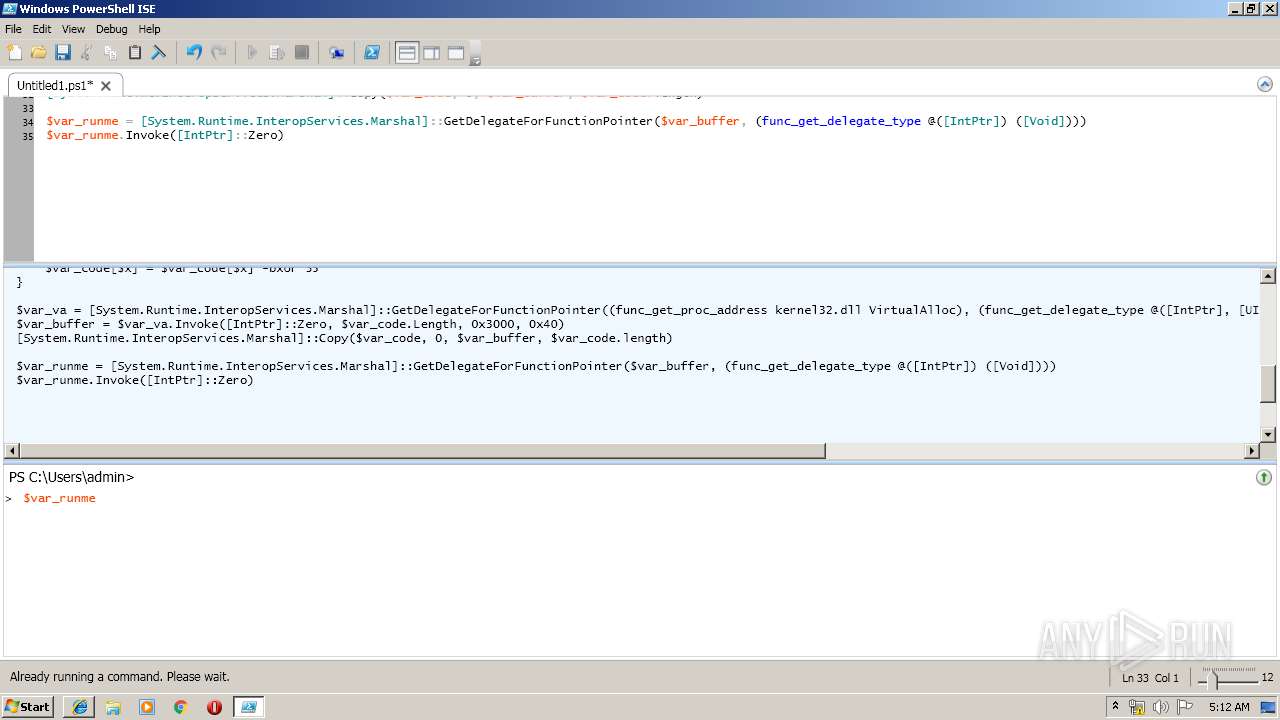Select the PowerShell ISE taskbar button
The height and width of the screenshot is (720, 1280).
(x=248, y=707)
